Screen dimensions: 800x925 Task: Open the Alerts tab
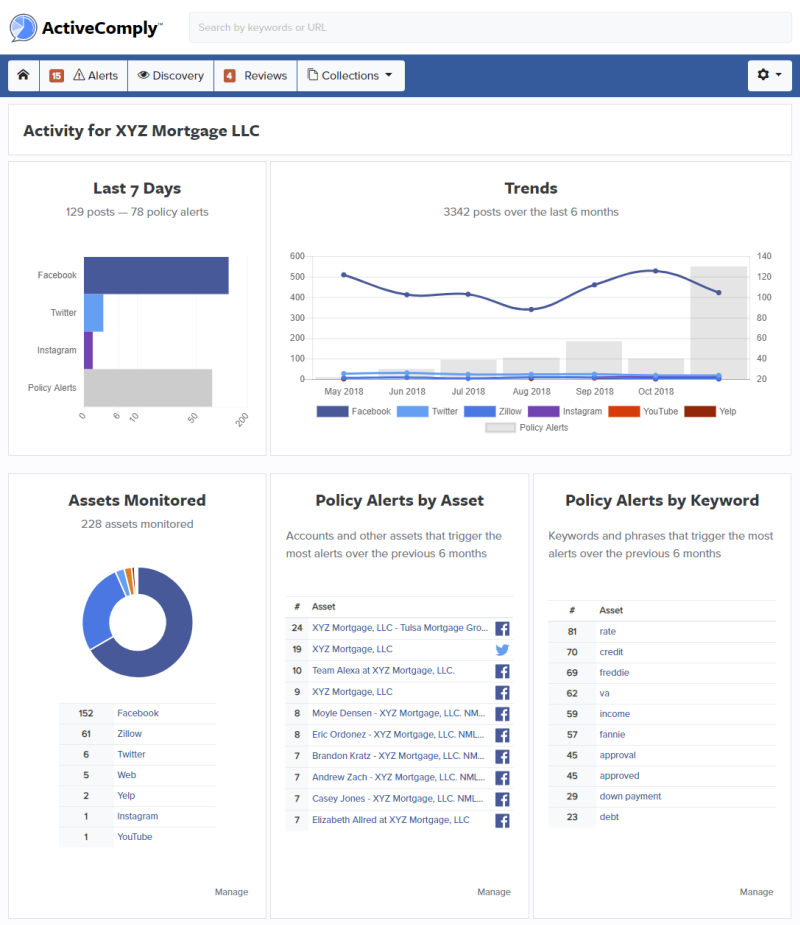(x=84, y=76)
